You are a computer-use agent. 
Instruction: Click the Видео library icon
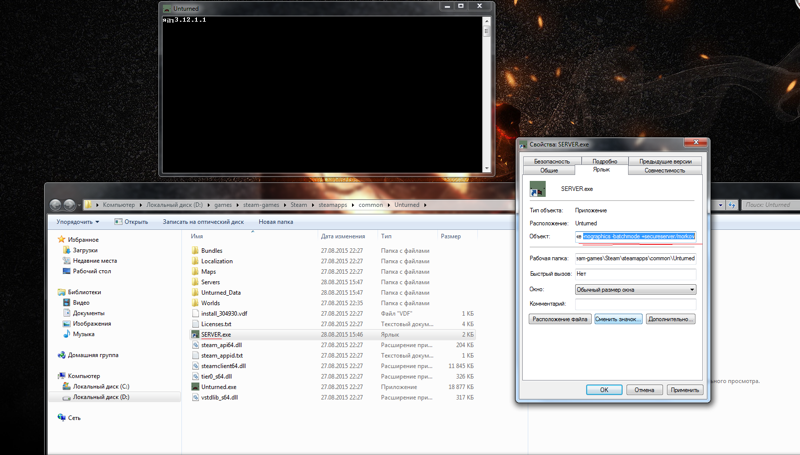tap(66, 302)
